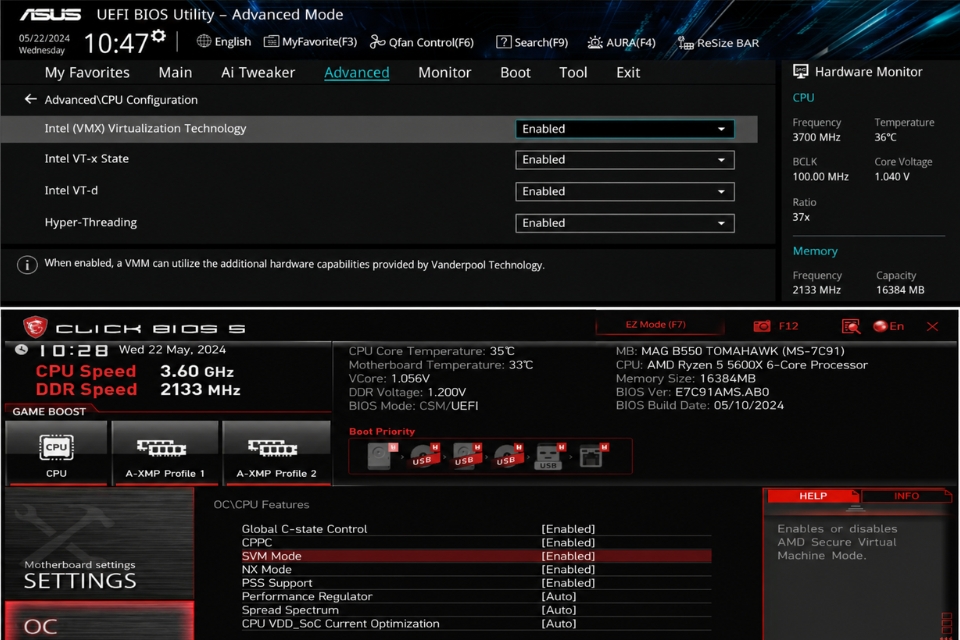Select the HELP tab in MSI BIOS

[812, 496]
